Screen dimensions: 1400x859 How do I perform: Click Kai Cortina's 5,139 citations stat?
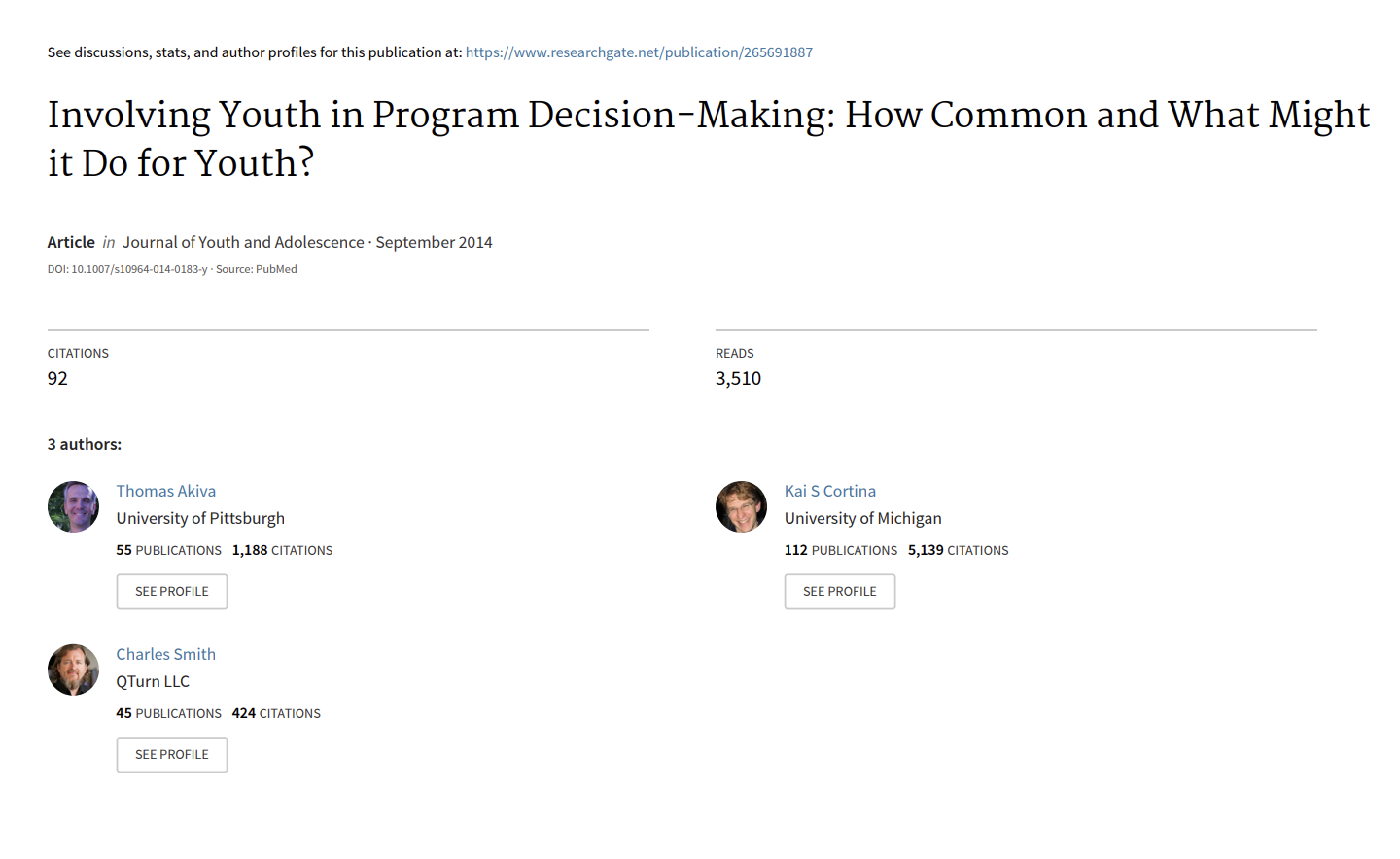point(958,550)
